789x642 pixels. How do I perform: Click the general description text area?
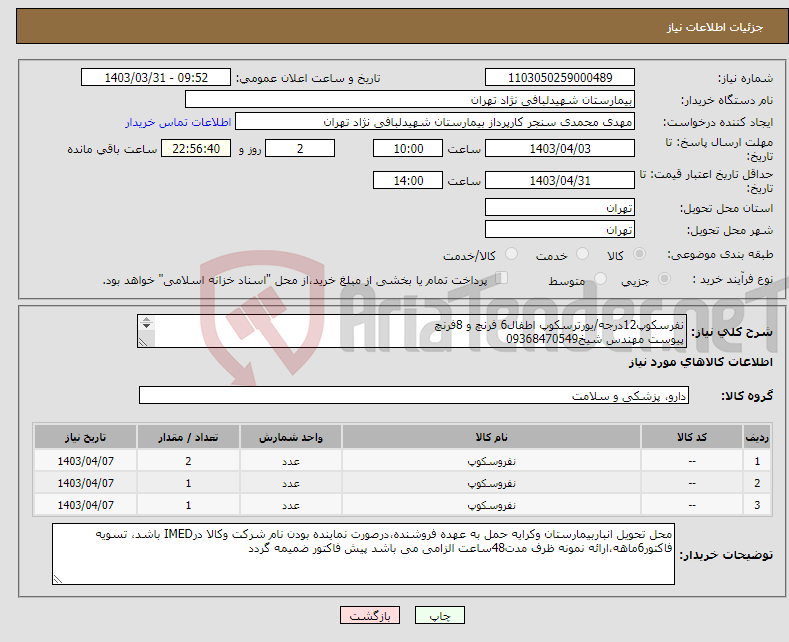click(411, 331)
